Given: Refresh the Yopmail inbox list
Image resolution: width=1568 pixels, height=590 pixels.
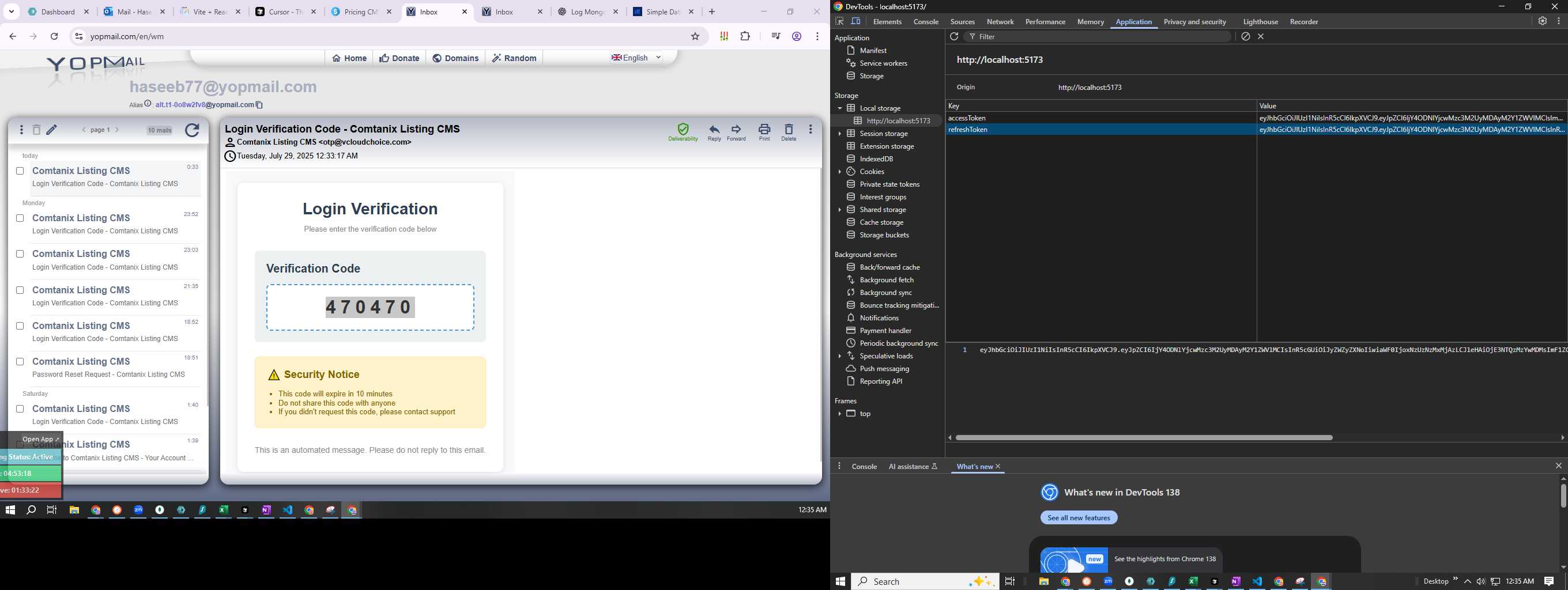Looking at the screenshot, I should pyautogui.click(x=192, y=130).
